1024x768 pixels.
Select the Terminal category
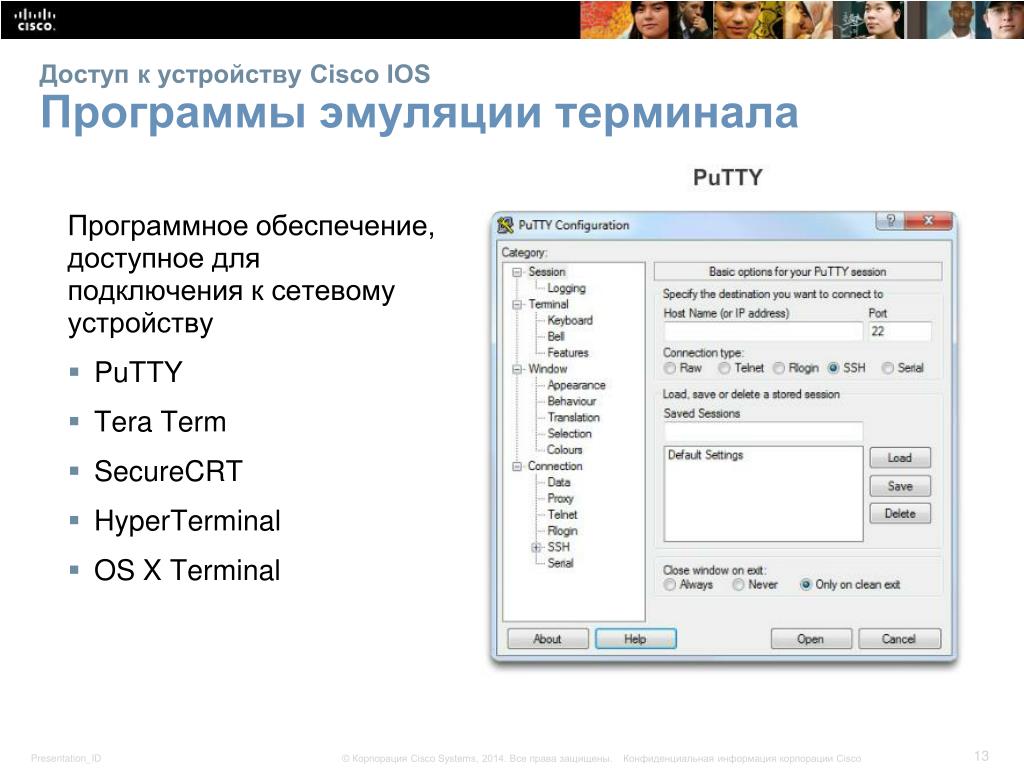549,304
